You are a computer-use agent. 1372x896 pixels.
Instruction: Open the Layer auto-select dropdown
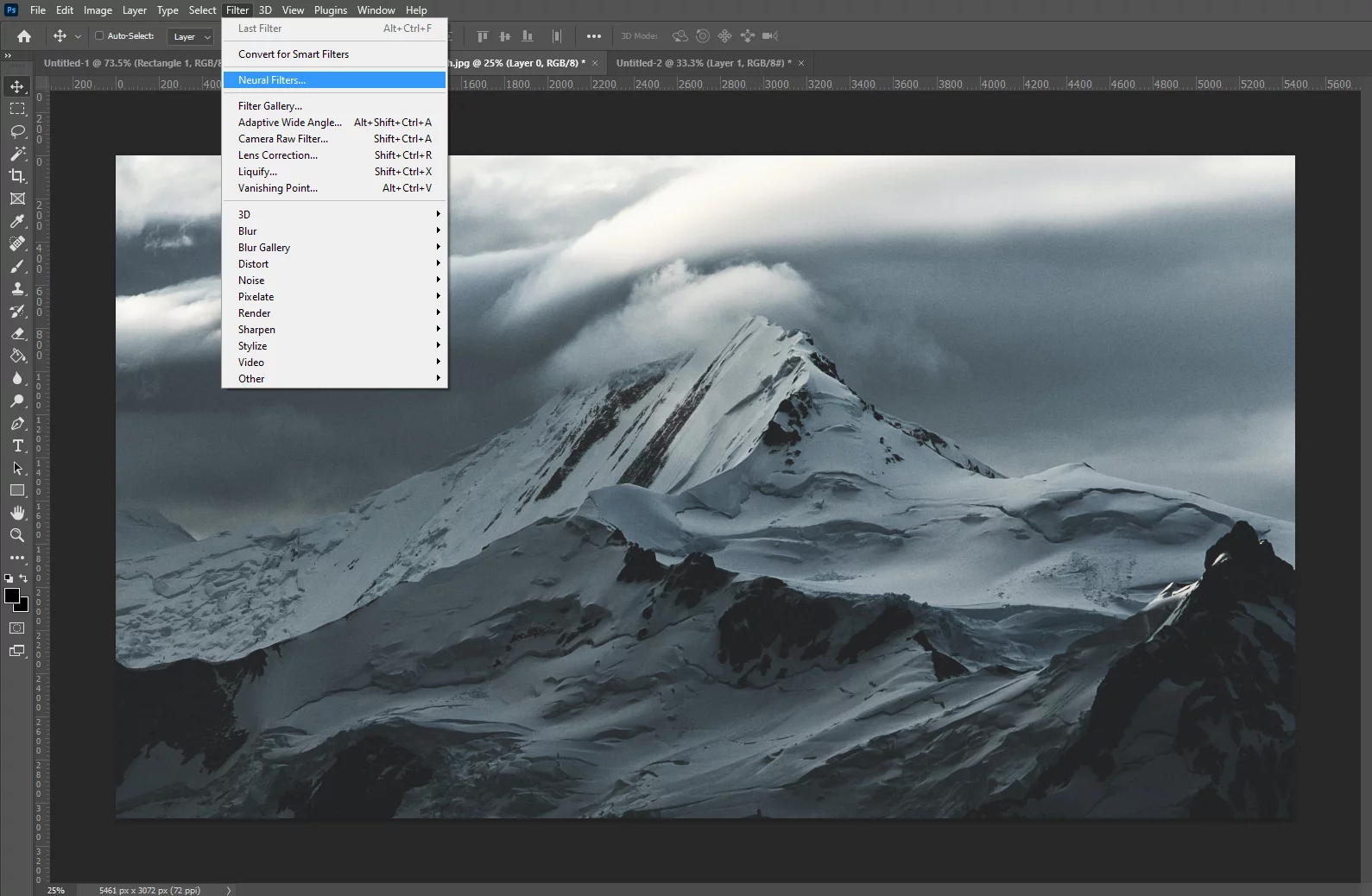[191, 37]
